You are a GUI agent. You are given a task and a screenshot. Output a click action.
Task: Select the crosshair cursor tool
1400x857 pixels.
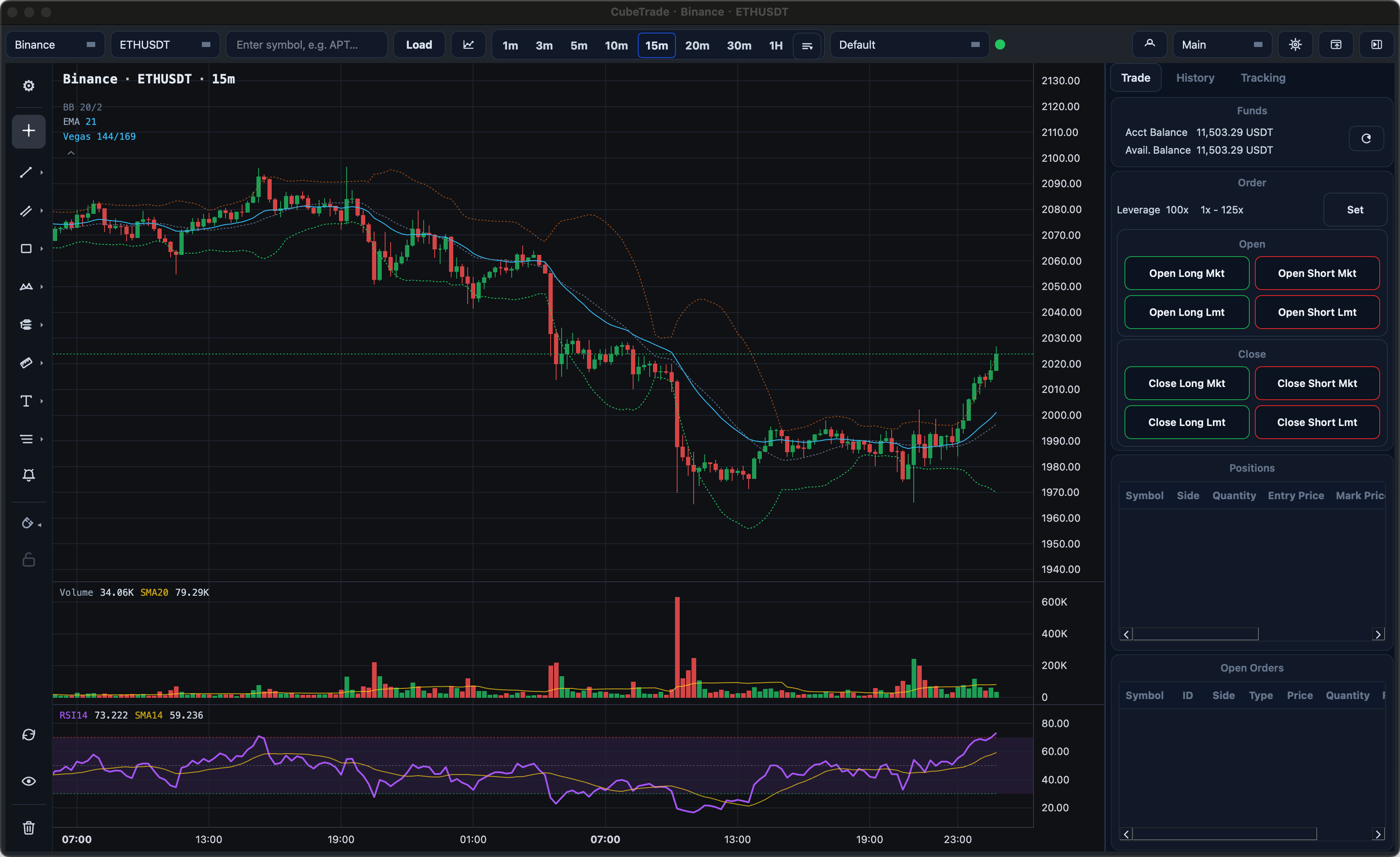click(x=28, y=131)
